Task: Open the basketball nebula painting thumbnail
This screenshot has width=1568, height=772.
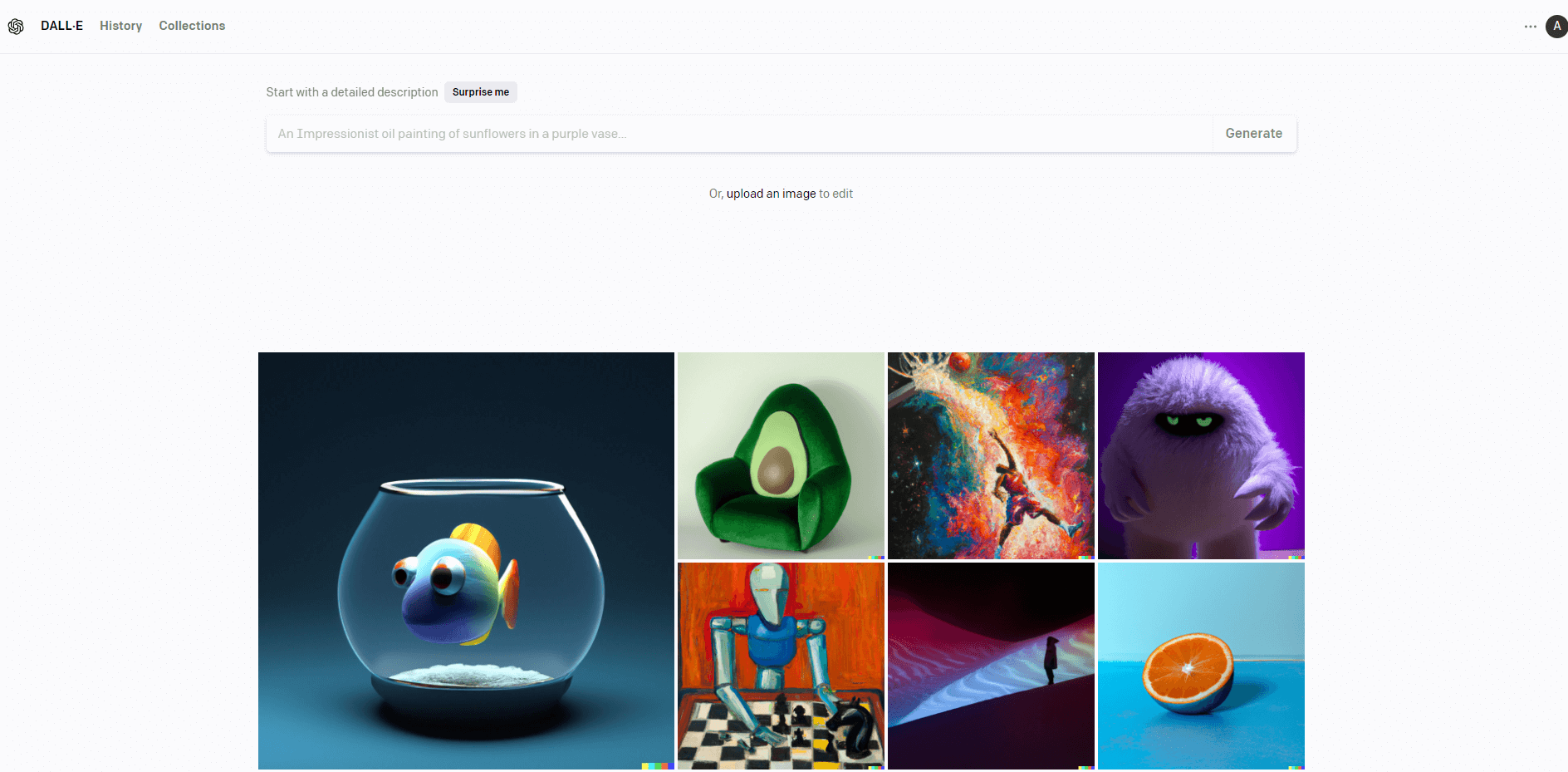Action: pos(991,455)
